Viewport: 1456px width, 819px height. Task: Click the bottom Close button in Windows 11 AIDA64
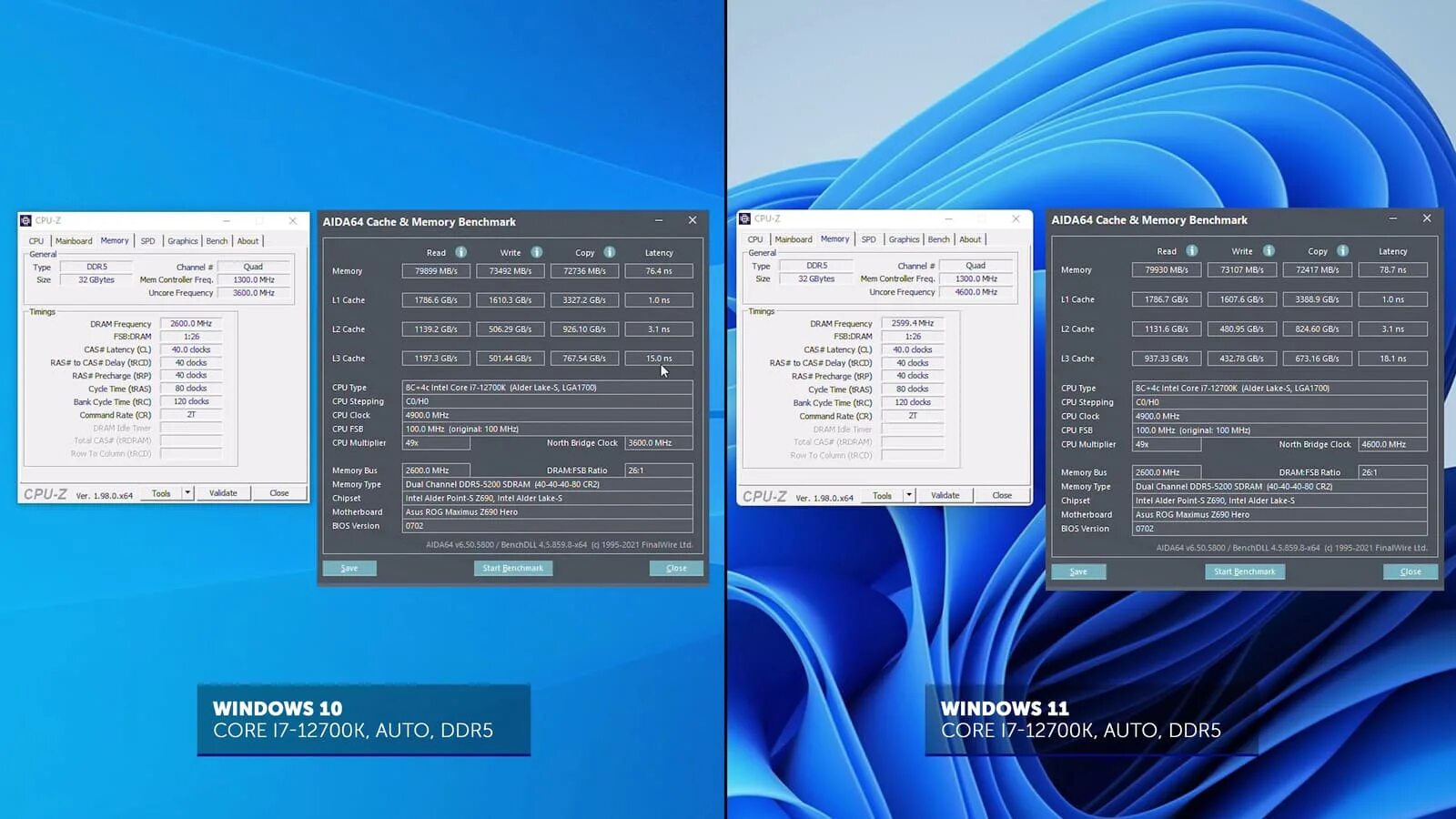1410,571
